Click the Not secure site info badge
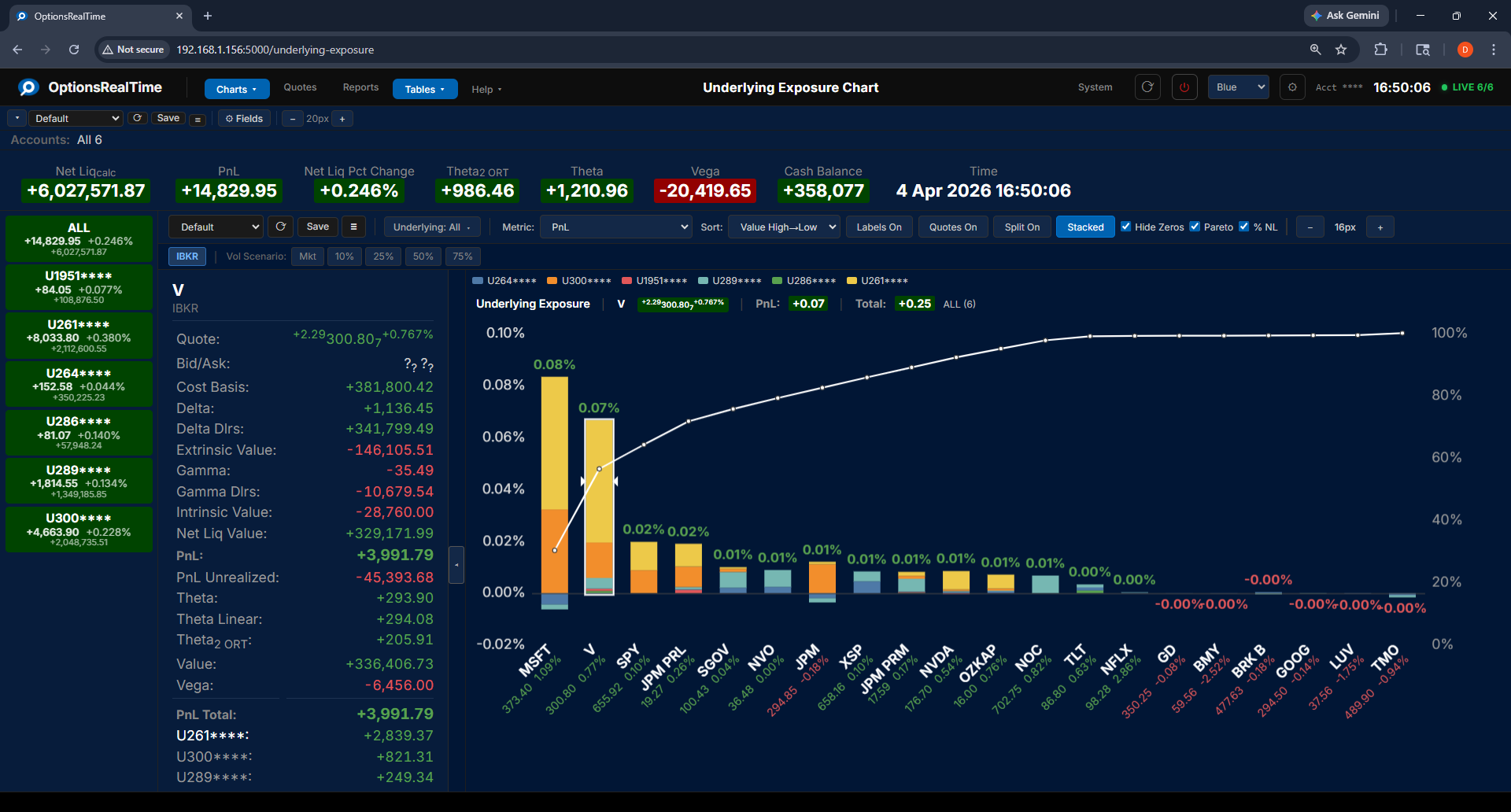 [133, 50]
